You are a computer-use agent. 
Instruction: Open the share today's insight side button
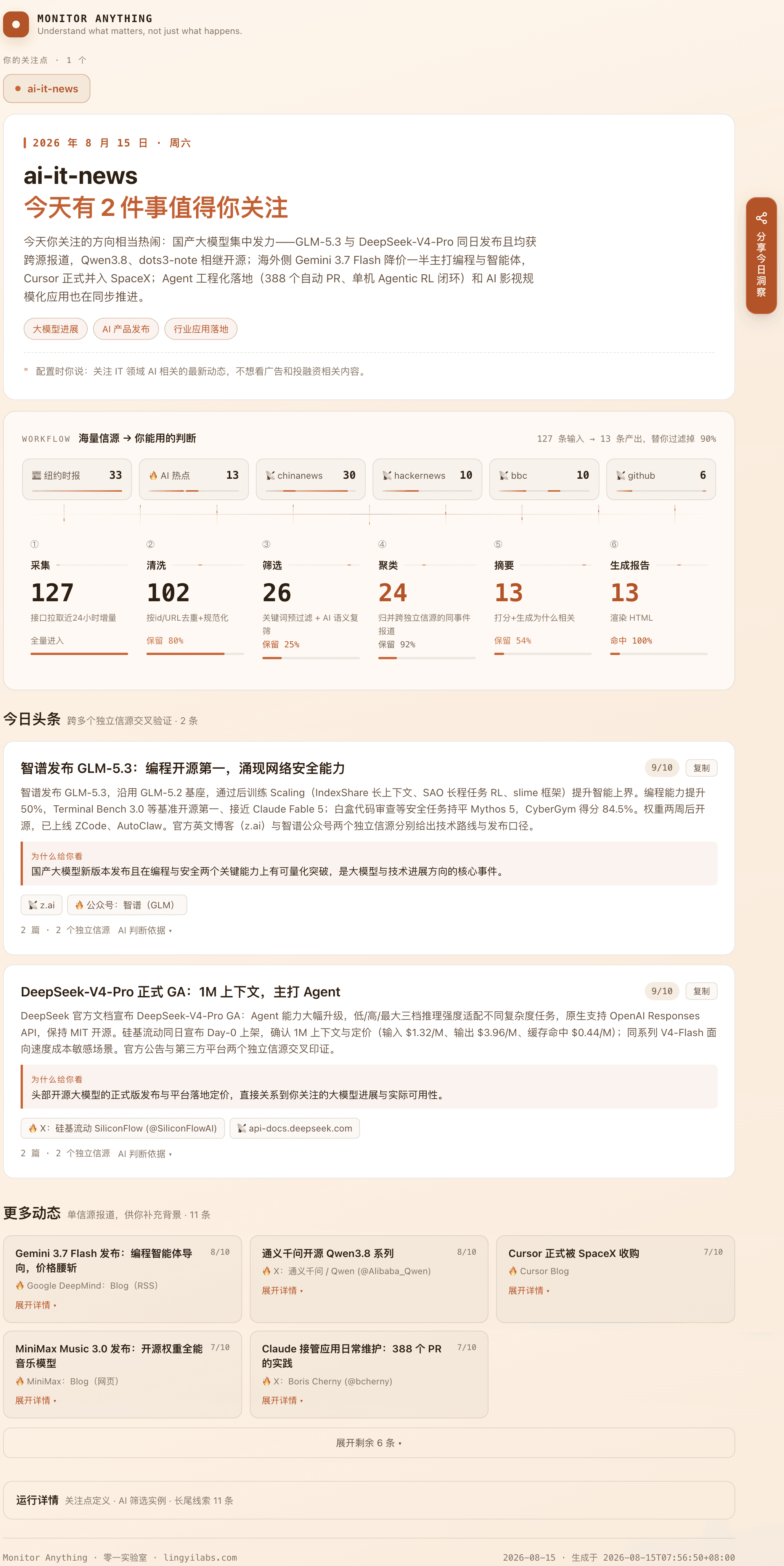[761, 255]
